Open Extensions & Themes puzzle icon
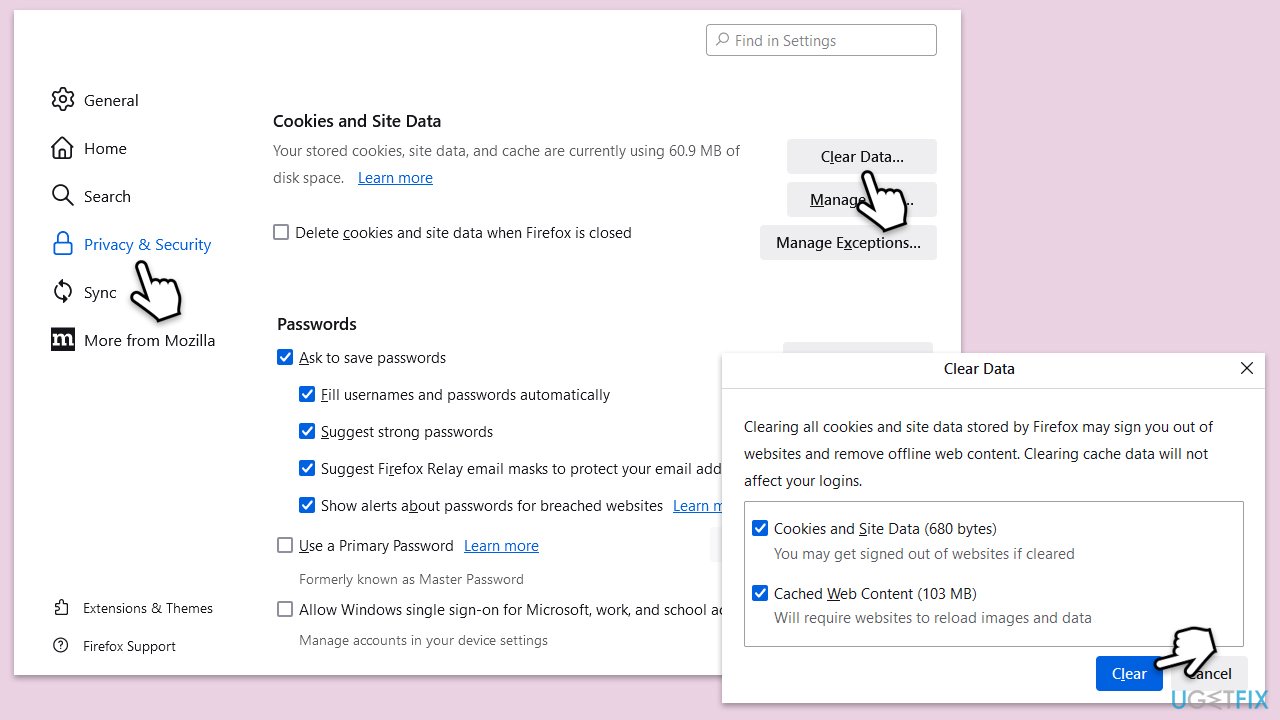The image size is (1280, 720). 62,608
